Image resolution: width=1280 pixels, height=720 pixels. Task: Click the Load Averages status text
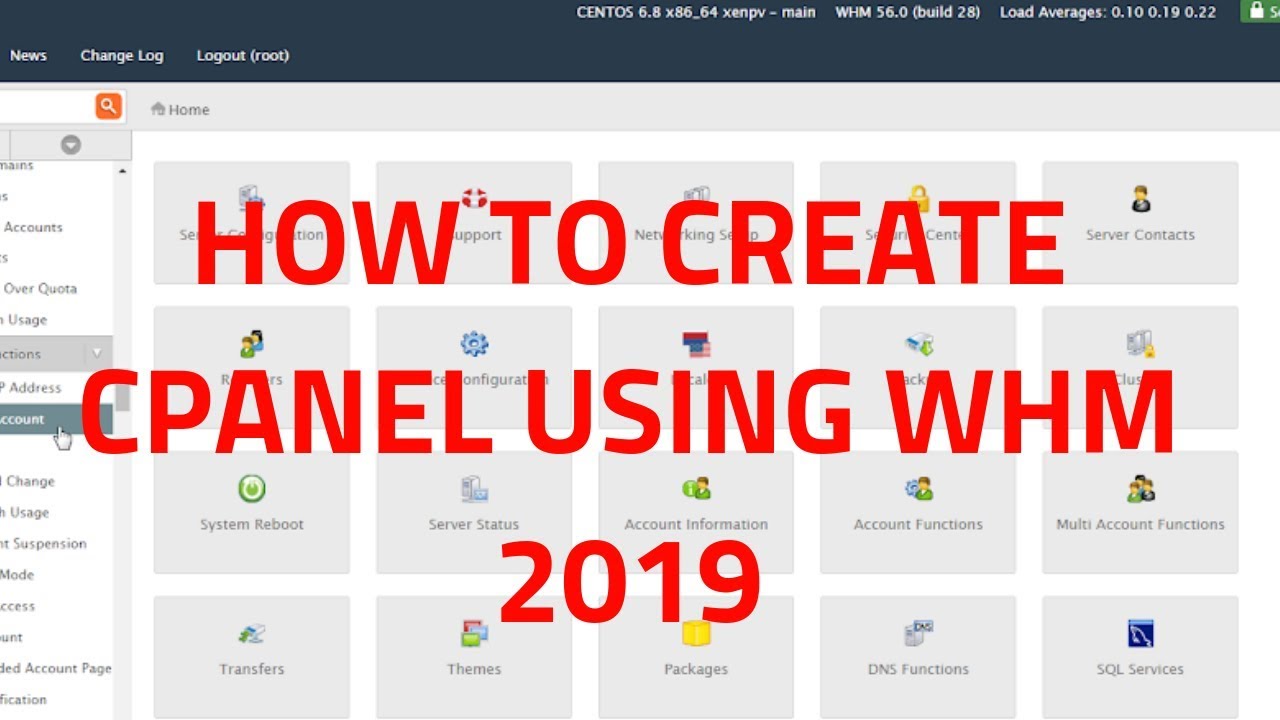pos(1108,12)
